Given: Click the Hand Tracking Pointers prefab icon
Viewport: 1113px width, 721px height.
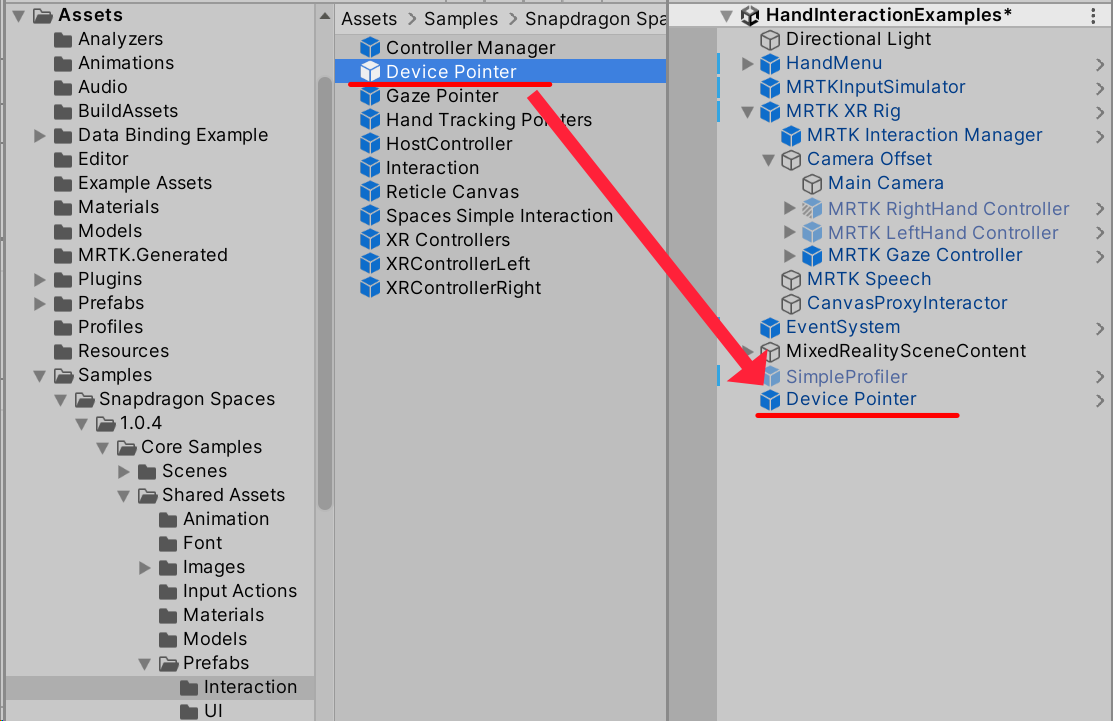Looking at the screenshot, I should pyautogui.click(x=370, y=120).
